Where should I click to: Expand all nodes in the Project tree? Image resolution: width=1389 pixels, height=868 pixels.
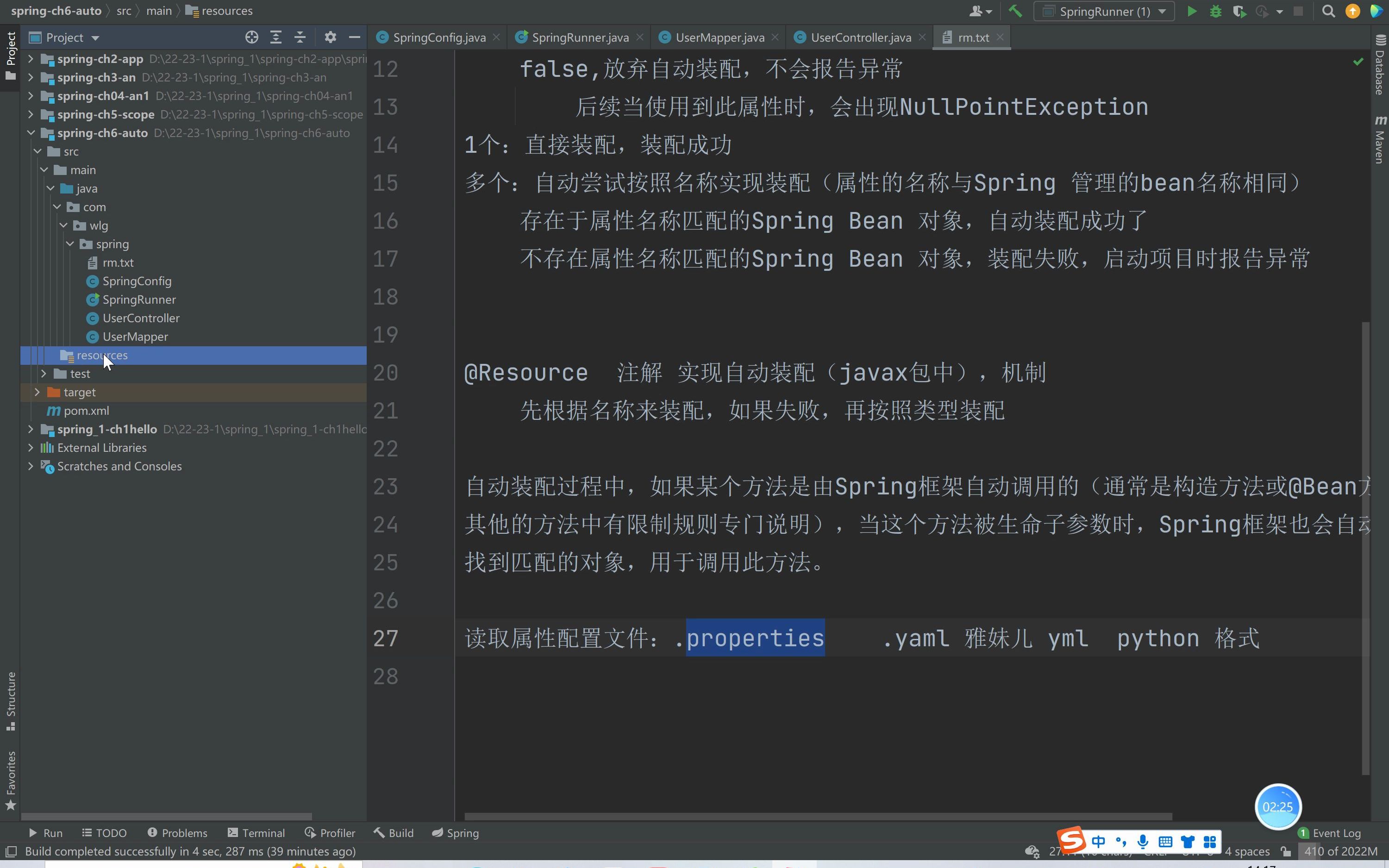pos(275,37)
